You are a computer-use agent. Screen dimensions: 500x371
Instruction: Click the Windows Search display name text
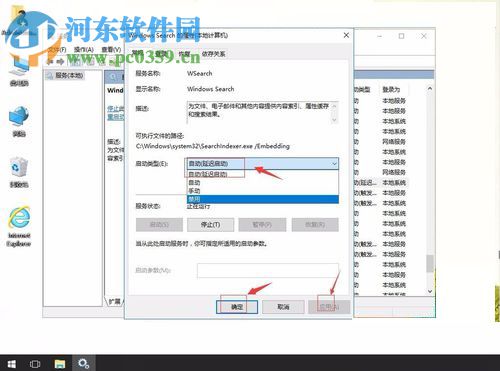(x=210, y=89)
